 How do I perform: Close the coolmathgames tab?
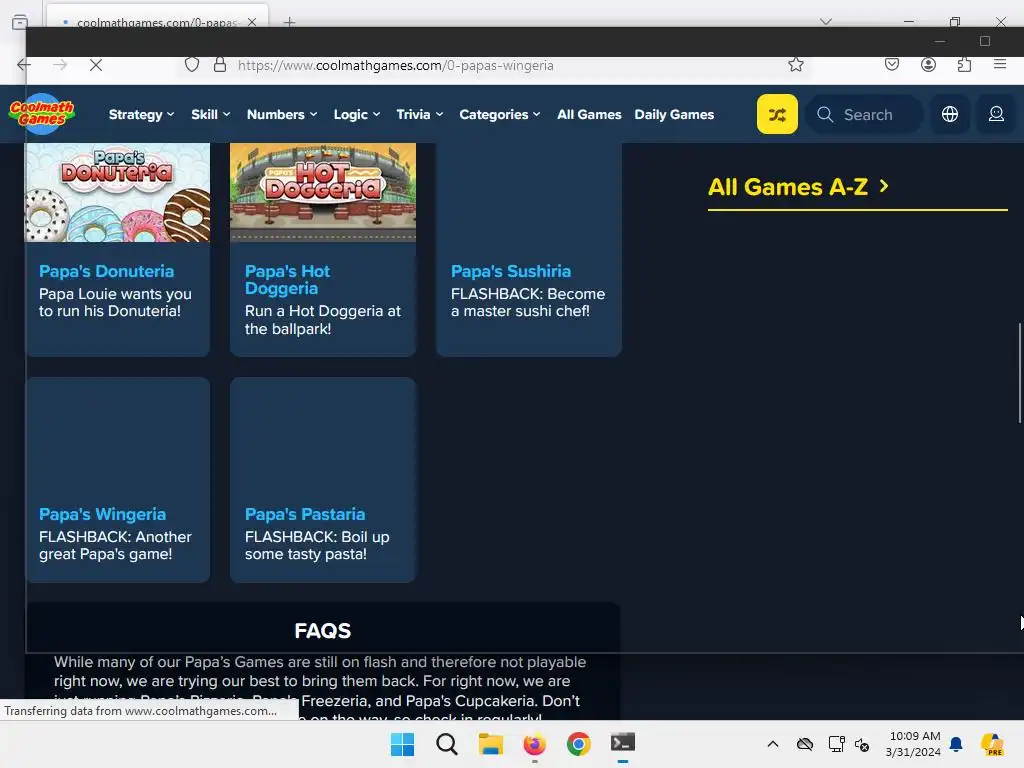pyautogui.click(x=252, y=22)
